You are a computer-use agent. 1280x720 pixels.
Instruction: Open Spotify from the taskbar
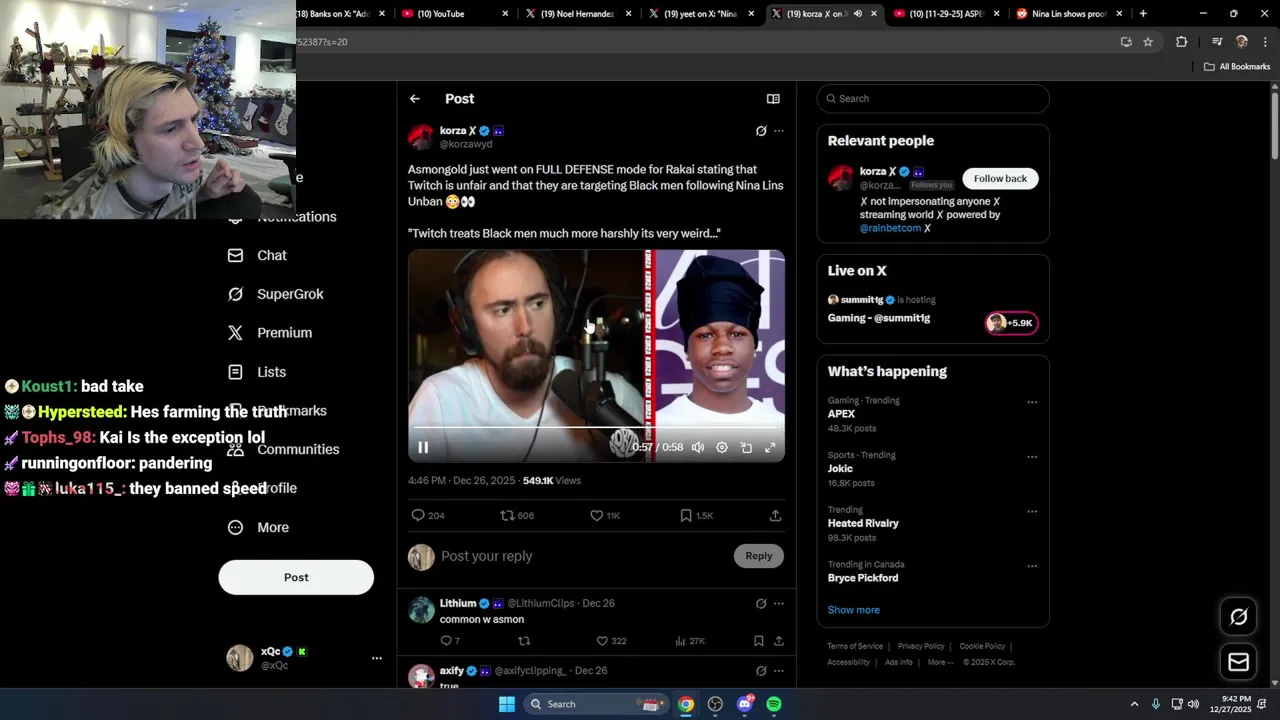(774, 704)
